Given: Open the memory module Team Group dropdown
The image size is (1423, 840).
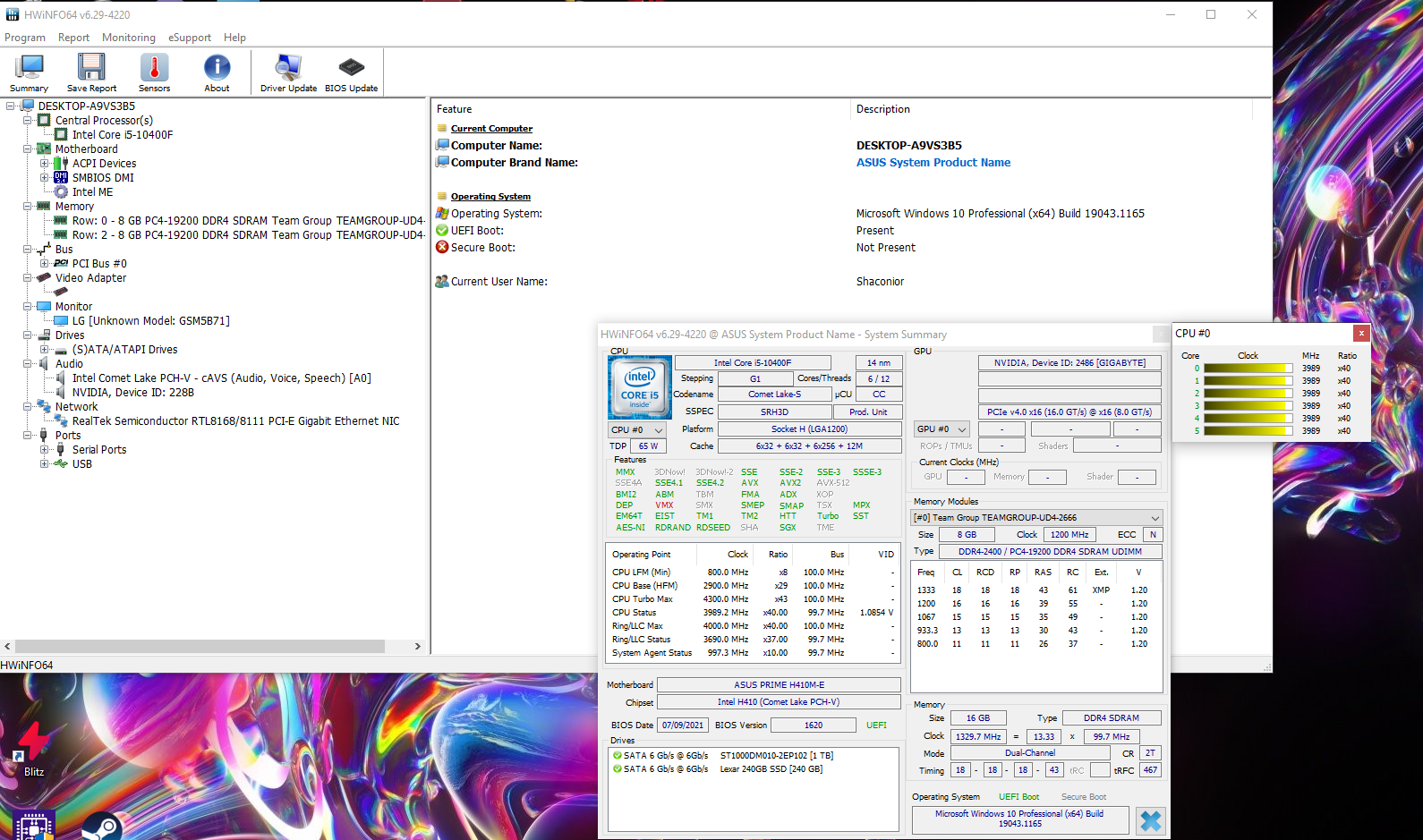Looking at the screenshot, I should coord(1036,518).
